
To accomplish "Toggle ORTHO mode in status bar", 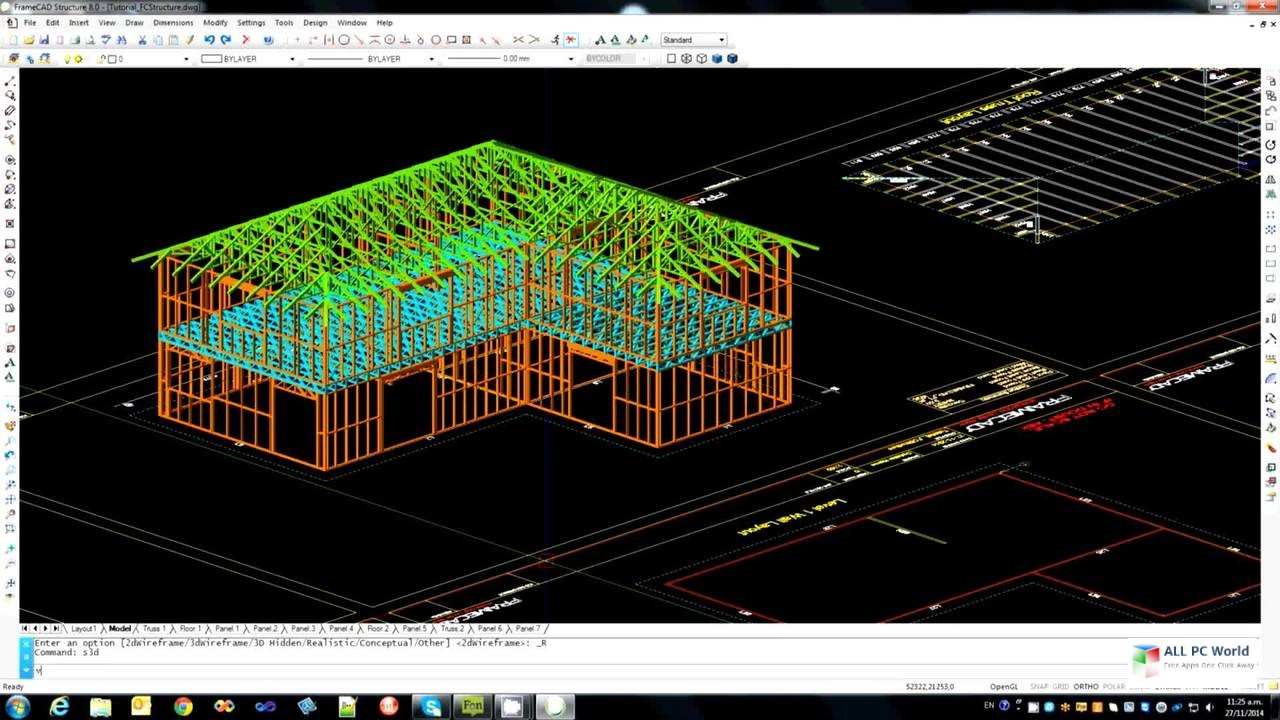I will pyautogui.click(x=1085, y=687).
